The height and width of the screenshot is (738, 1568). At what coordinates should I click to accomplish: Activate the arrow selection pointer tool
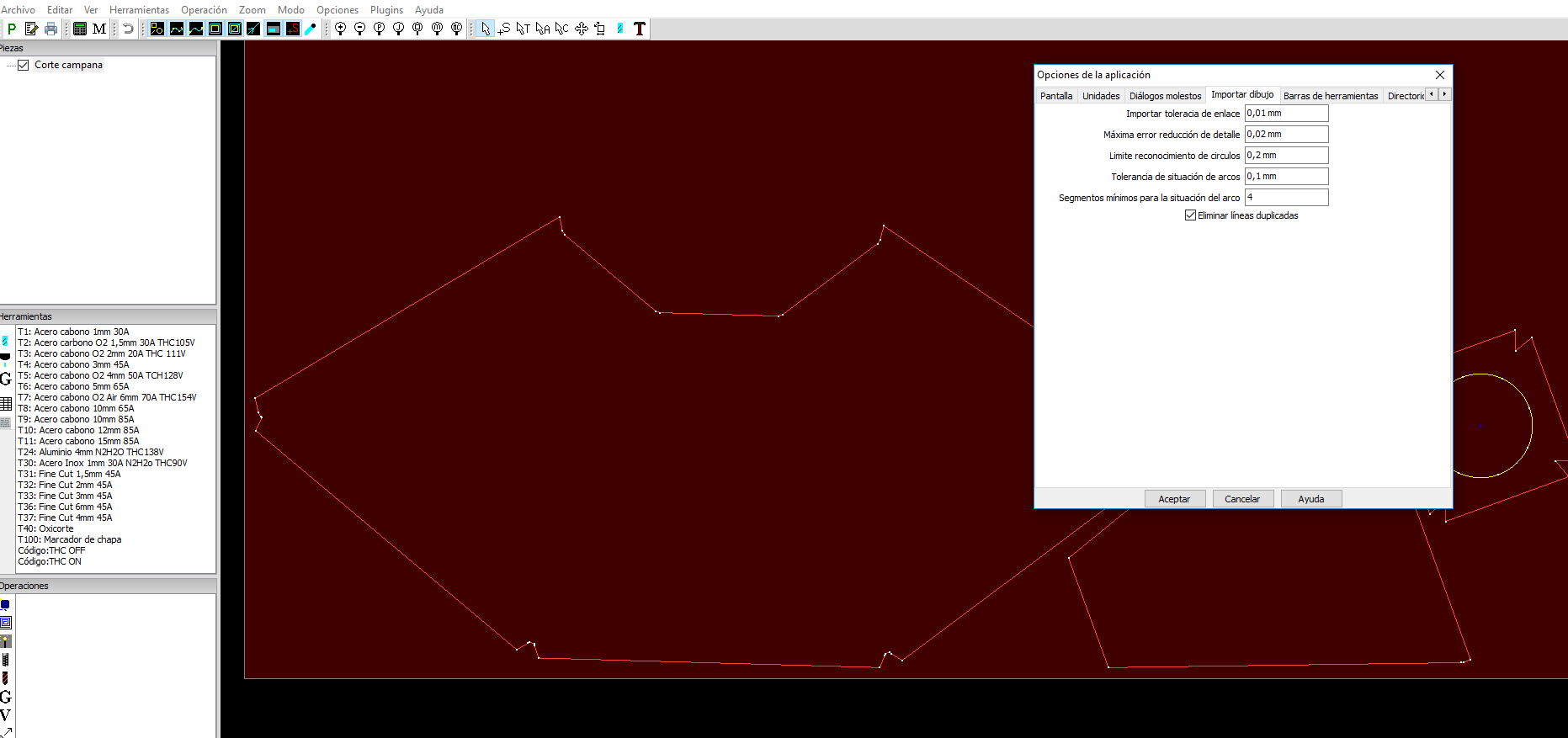(485, 29)
